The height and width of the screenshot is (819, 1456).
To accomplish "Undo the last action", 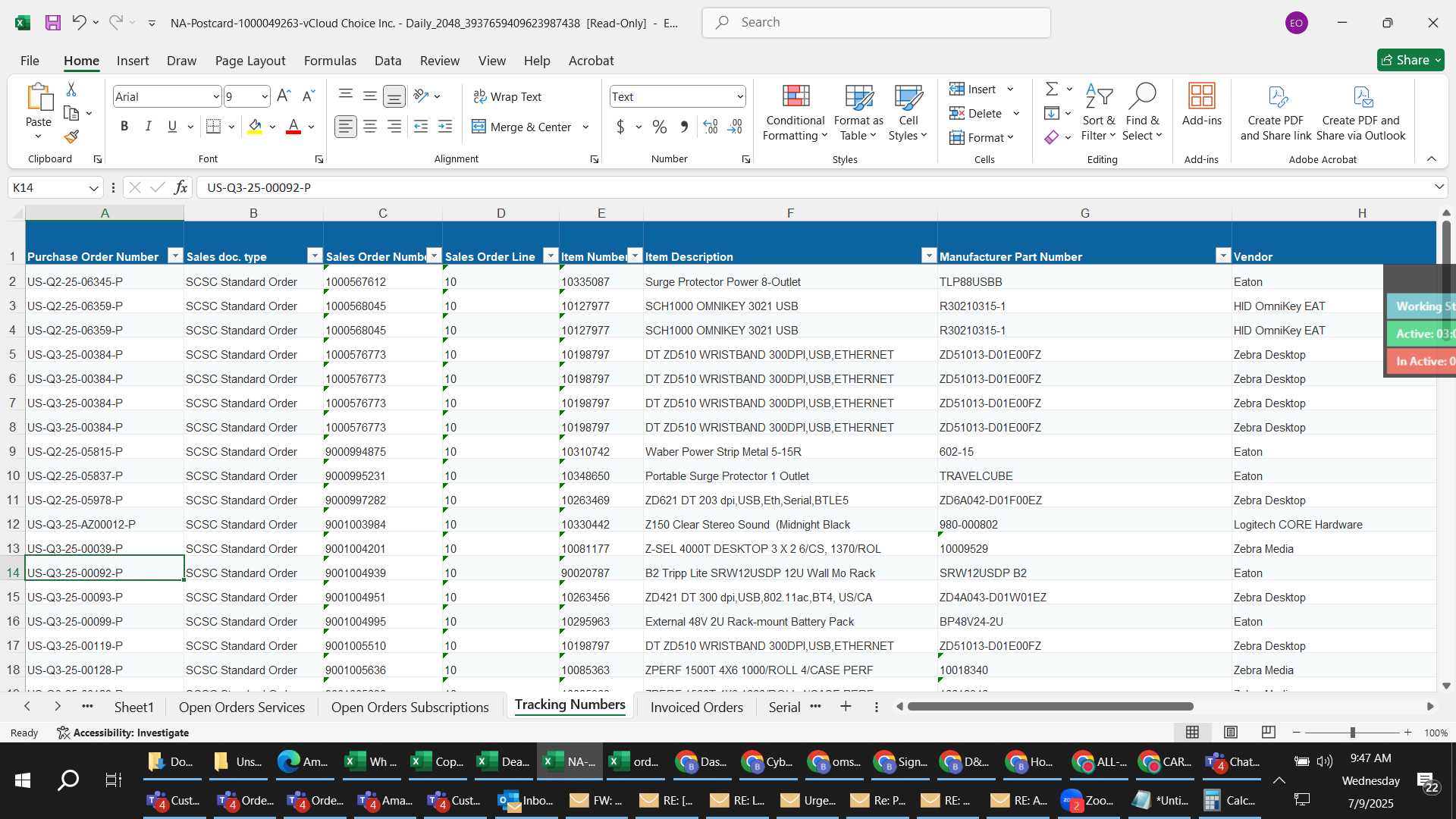I will 79,23.
